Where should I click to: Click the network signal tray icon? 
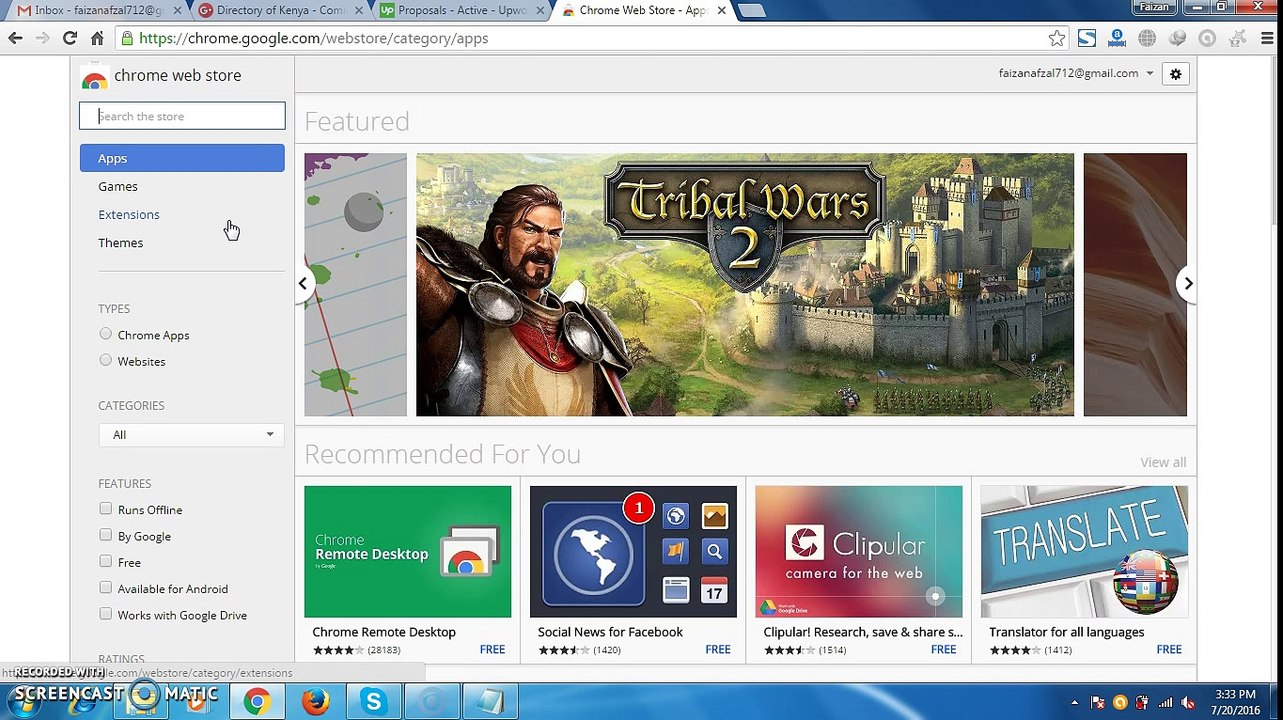point(1165,702)
